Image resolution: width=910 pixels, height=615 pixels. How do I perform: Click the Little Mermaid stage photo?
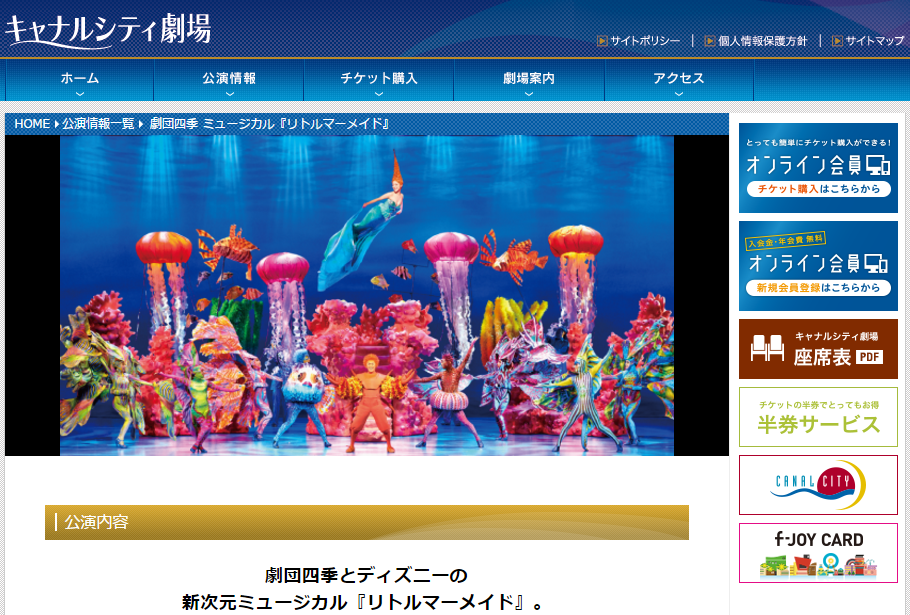click(367, 295)
